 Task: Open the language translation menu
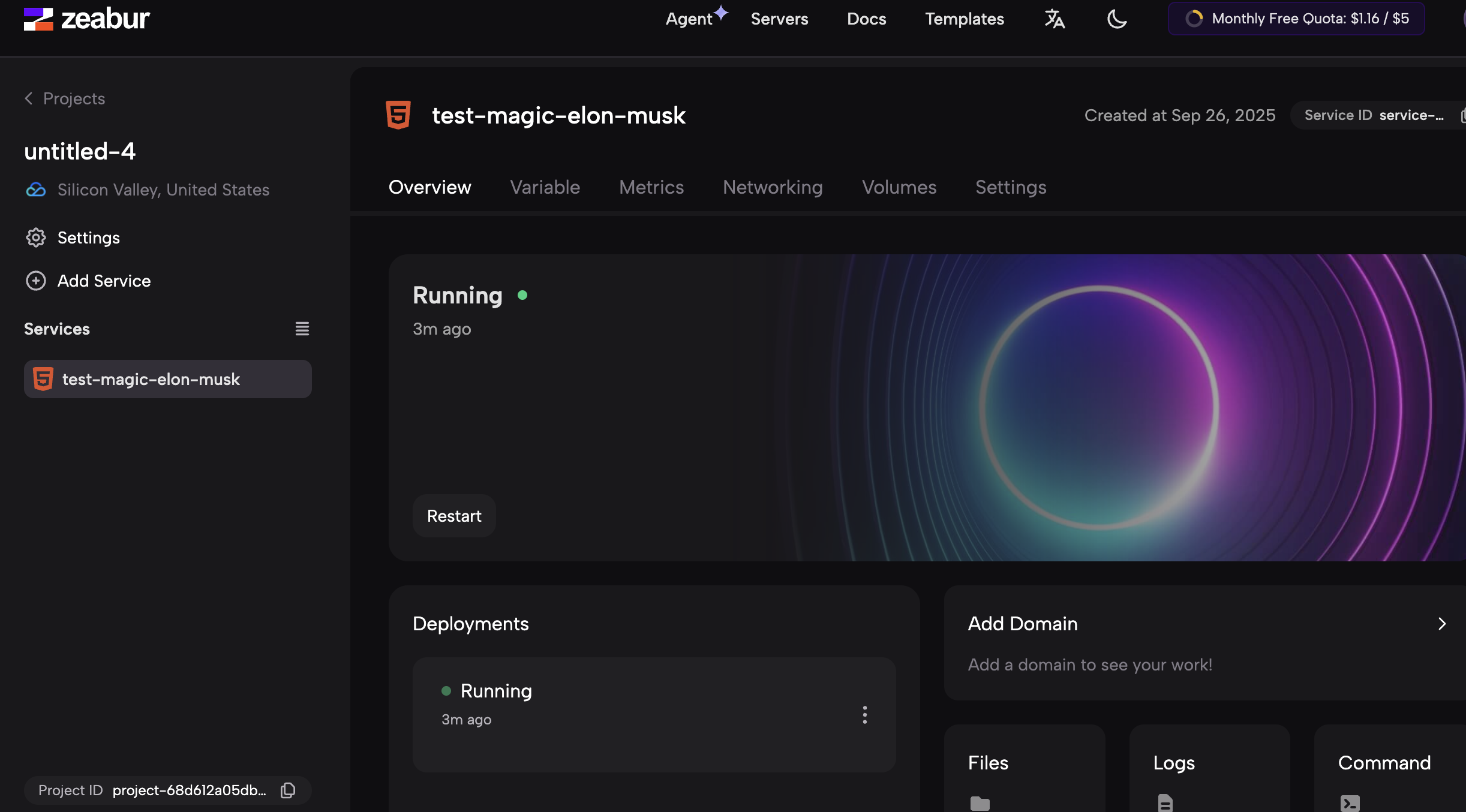tap(1055, 19)
